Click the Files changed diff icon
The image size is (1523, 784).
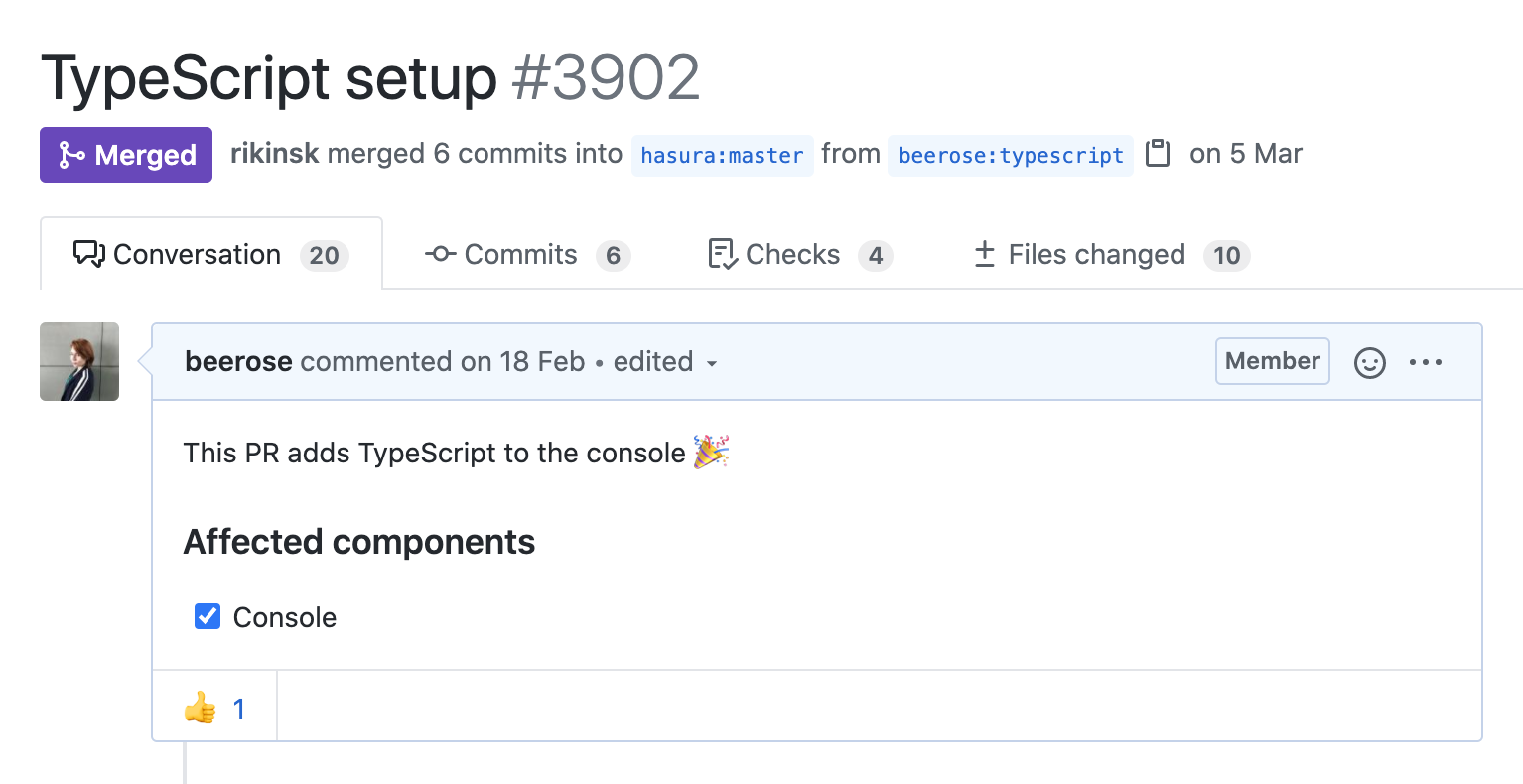(984, 255)
